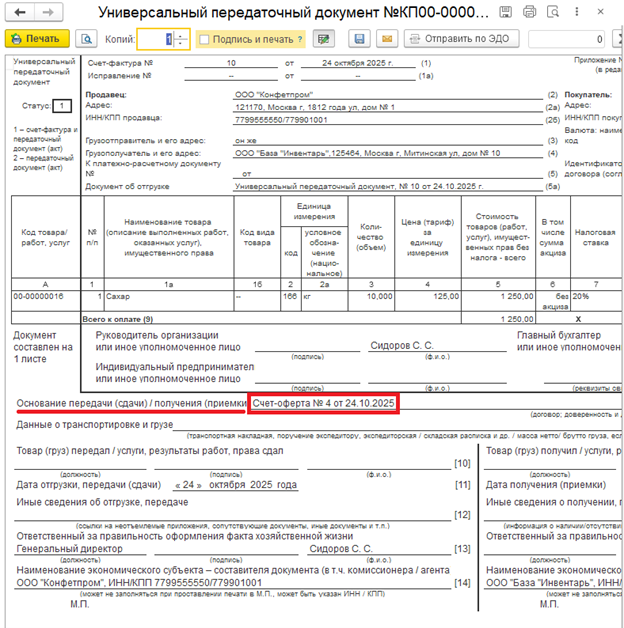The height and width of the screenshot is (628, 624).
Task: Select Данные о транспортировке и грузе label
Action: (95, 425)
